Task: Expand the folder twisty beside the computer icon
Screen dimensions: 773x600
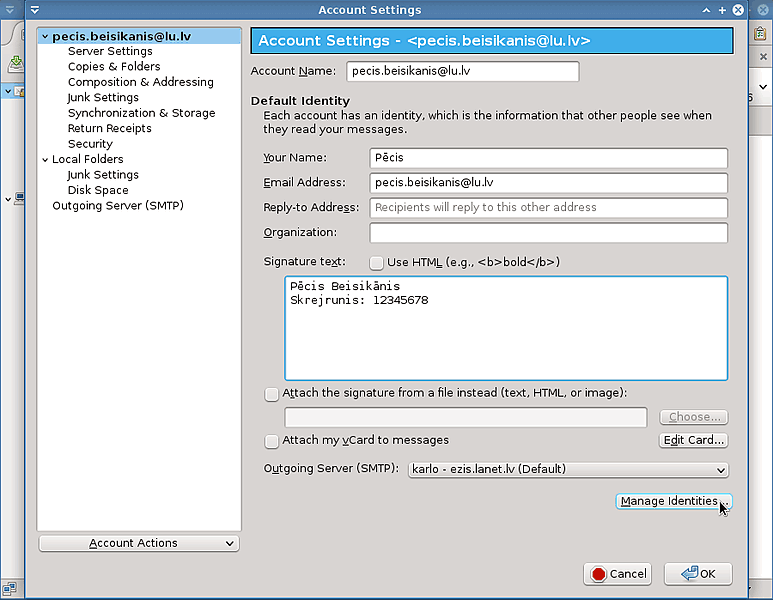Action: (8, 200)
